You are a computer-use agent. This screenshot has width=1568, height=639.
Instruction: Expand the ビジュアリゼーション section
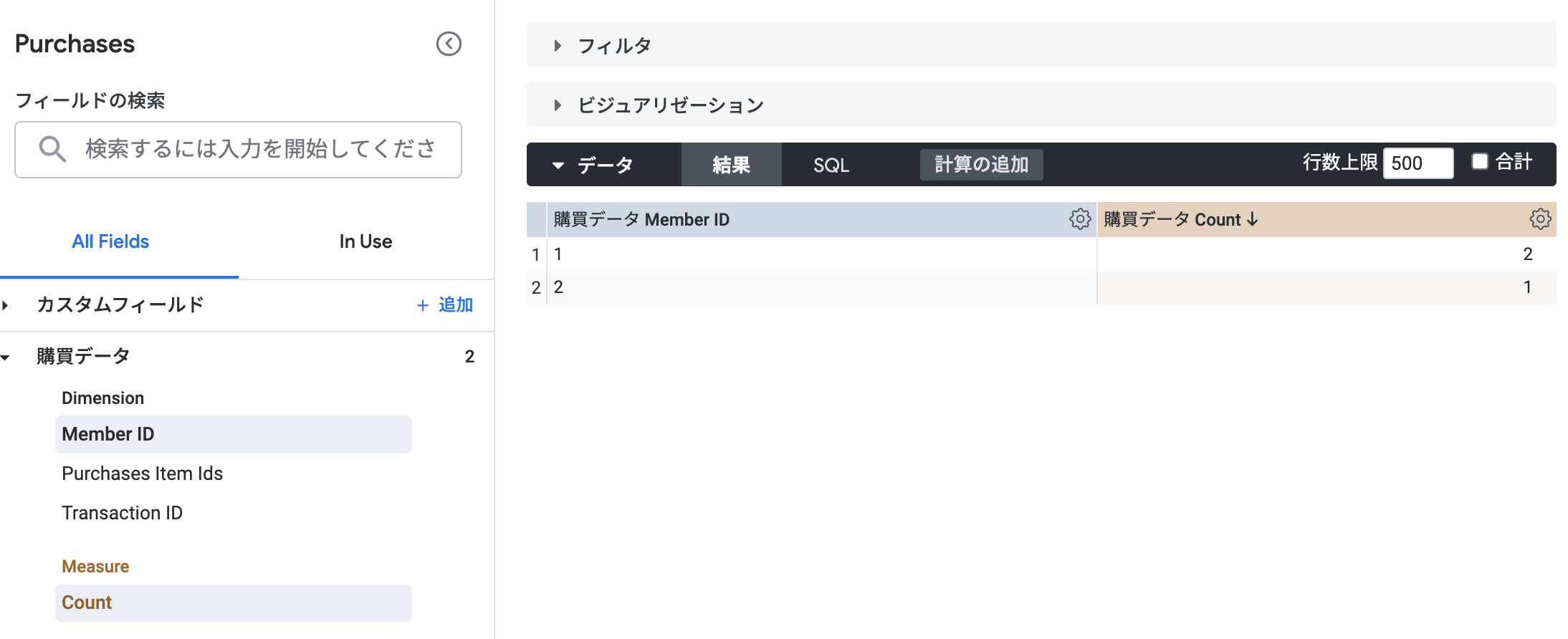tap(558, 105)
